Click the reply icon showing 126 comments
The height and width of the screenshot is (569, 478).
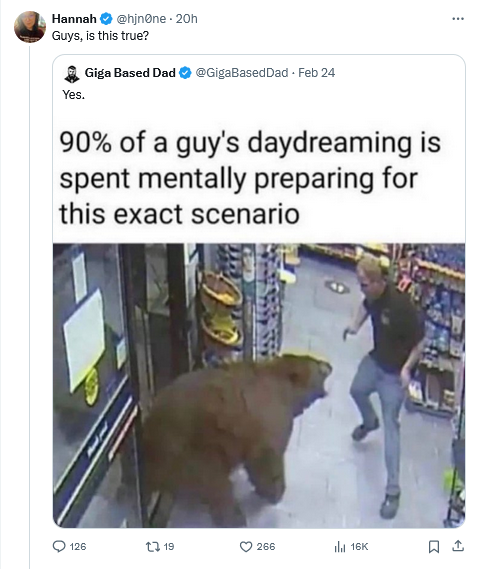click(x=59, y=546)
